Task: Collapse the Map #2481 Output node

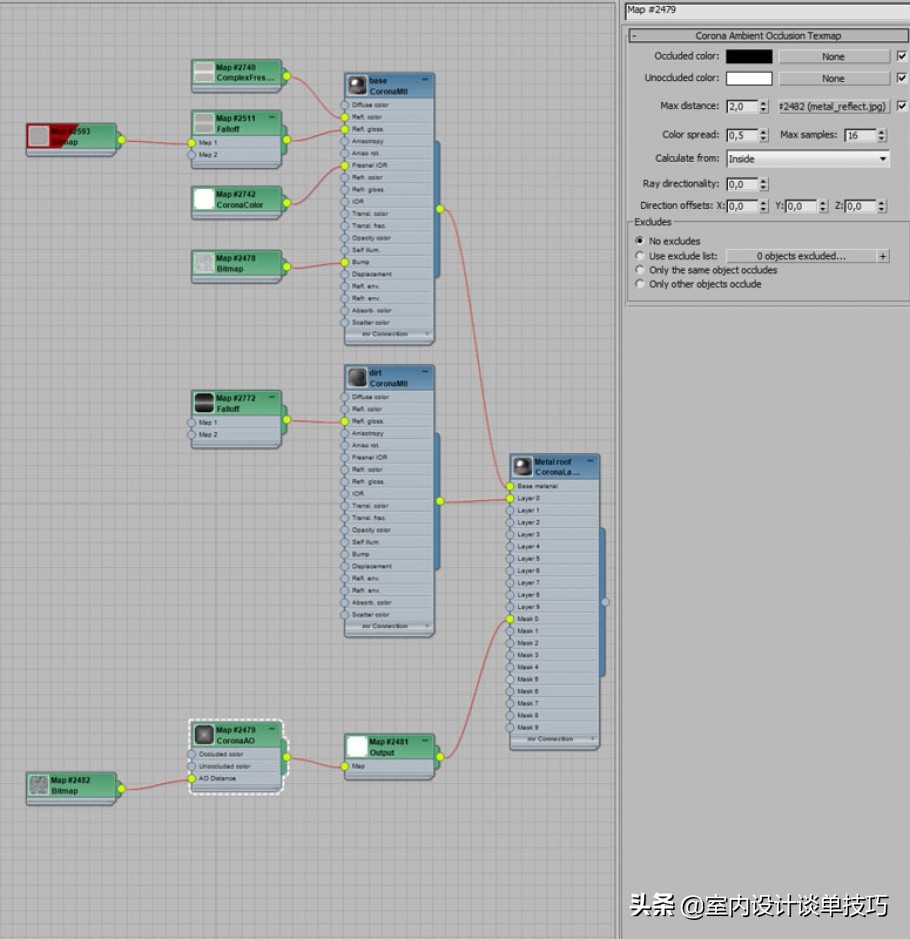Action: [425, 740]
